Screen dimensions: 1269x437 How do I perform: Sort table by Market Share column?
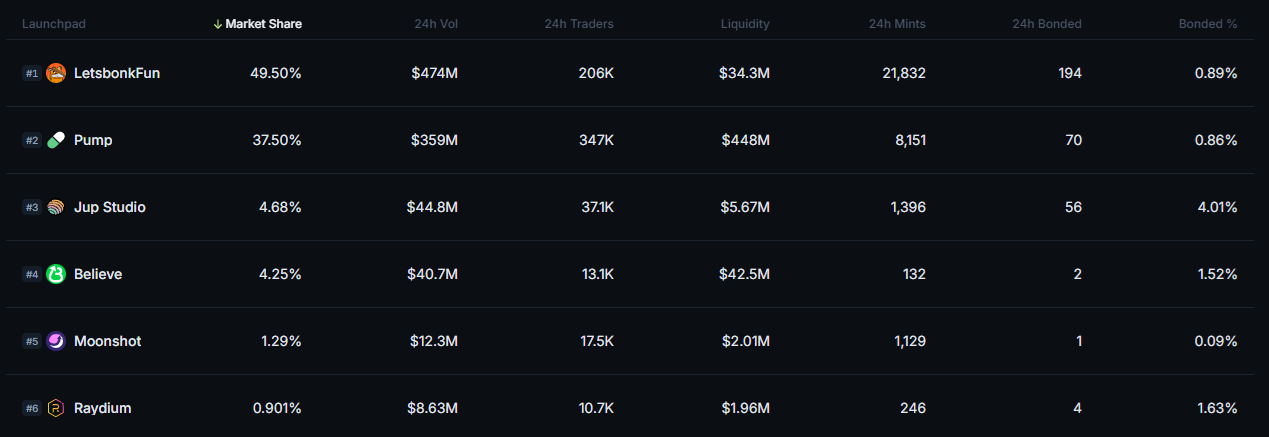tap(263, 24)
